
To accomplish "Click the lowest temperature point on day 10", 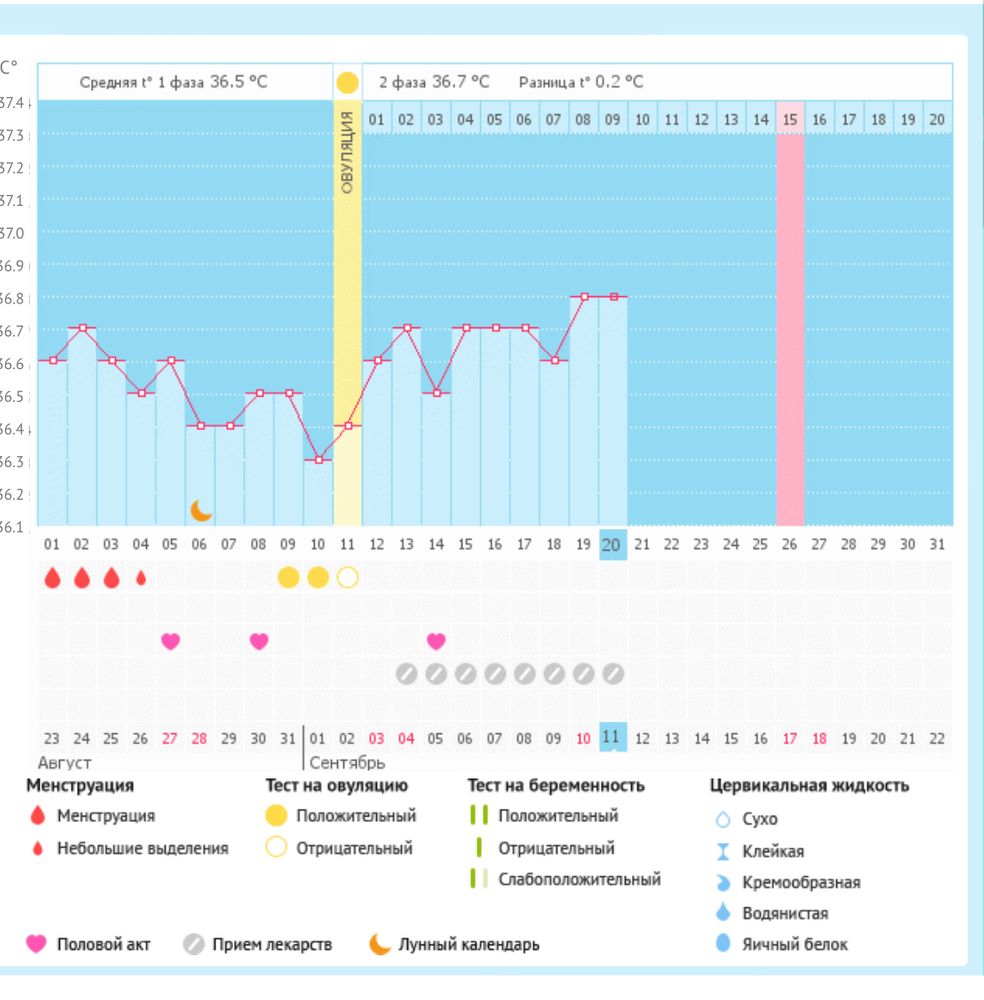I will tap(318, 460).
